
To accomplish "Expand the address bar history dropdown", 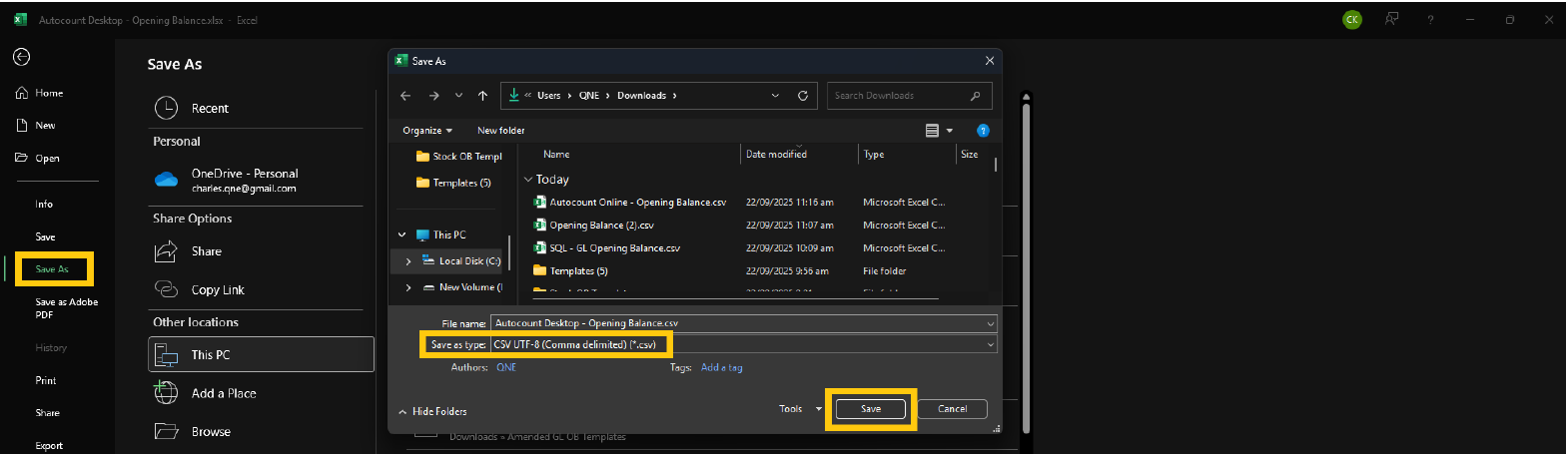I will (775, 96).
